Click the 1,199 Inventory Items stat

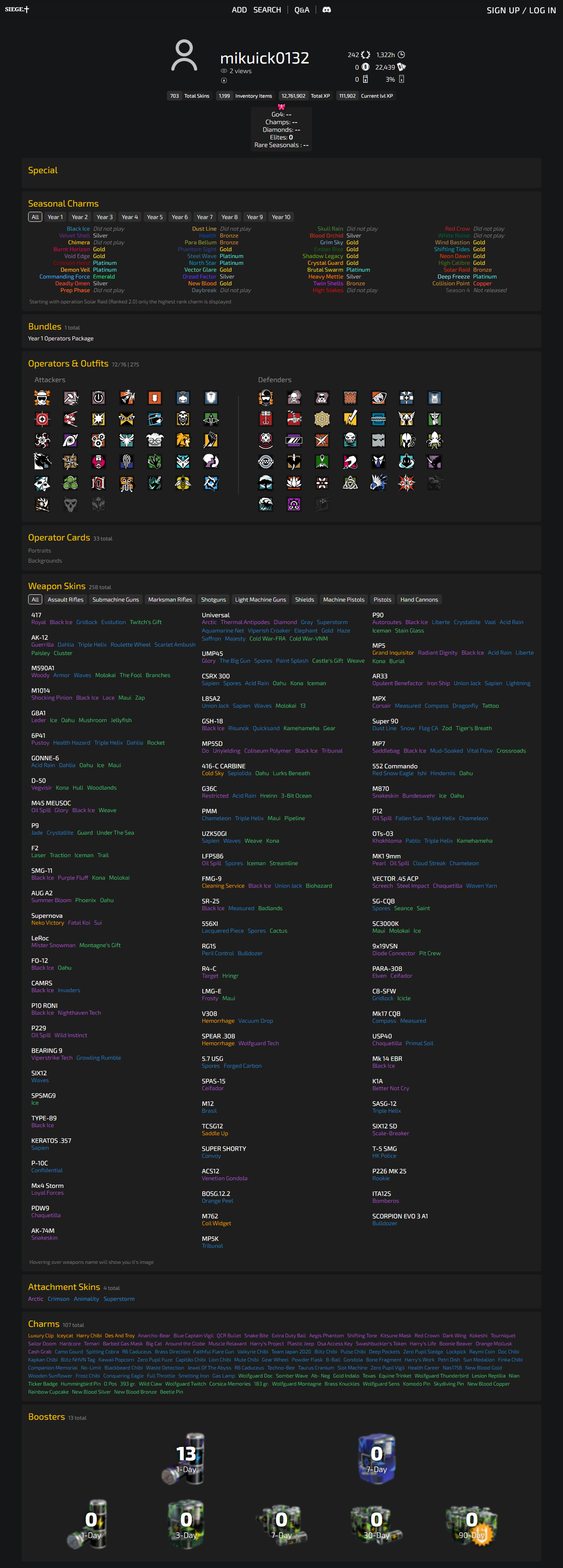coord(246,96)
